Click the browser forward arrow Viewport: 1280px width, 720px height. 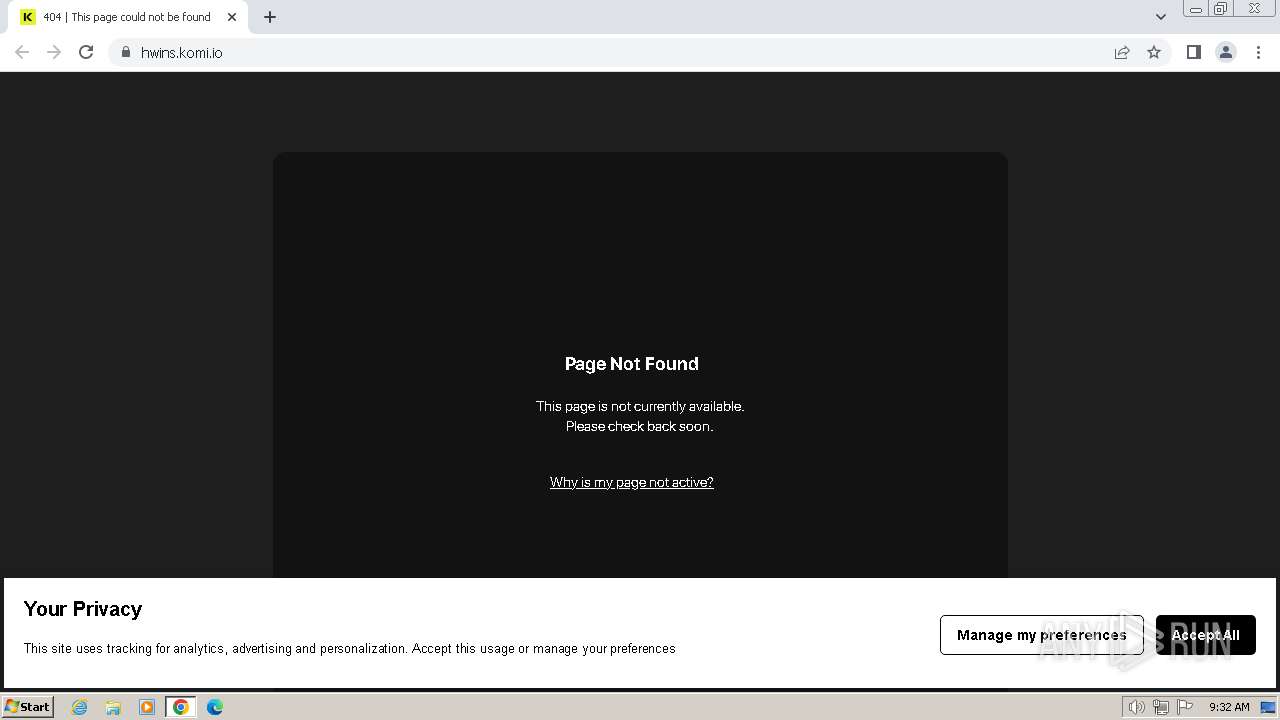54,52
